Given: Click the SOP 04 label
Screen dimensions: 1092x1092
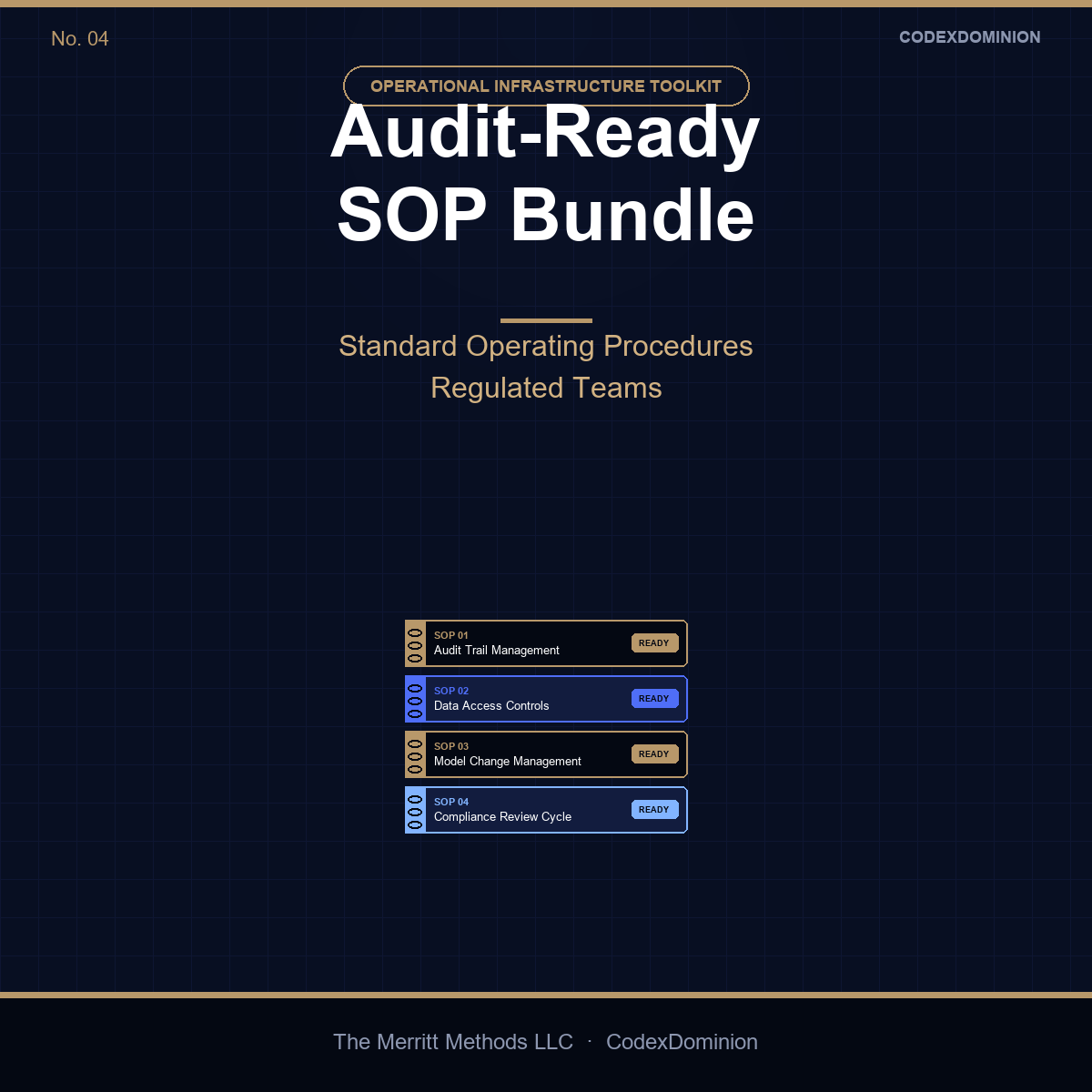Looking at the screenshot, I should coord(451,803).
